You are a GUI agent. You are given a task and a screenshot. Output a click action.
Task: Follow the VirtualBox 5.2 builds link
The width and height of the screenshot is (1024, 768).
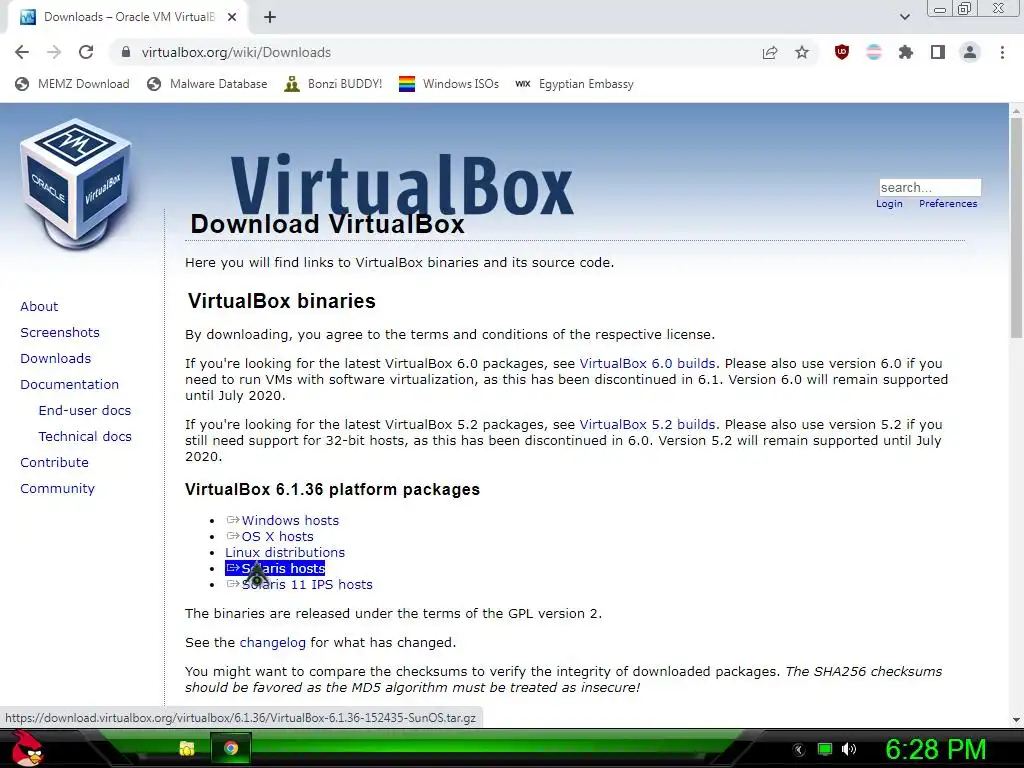click(x=647, y=424)
